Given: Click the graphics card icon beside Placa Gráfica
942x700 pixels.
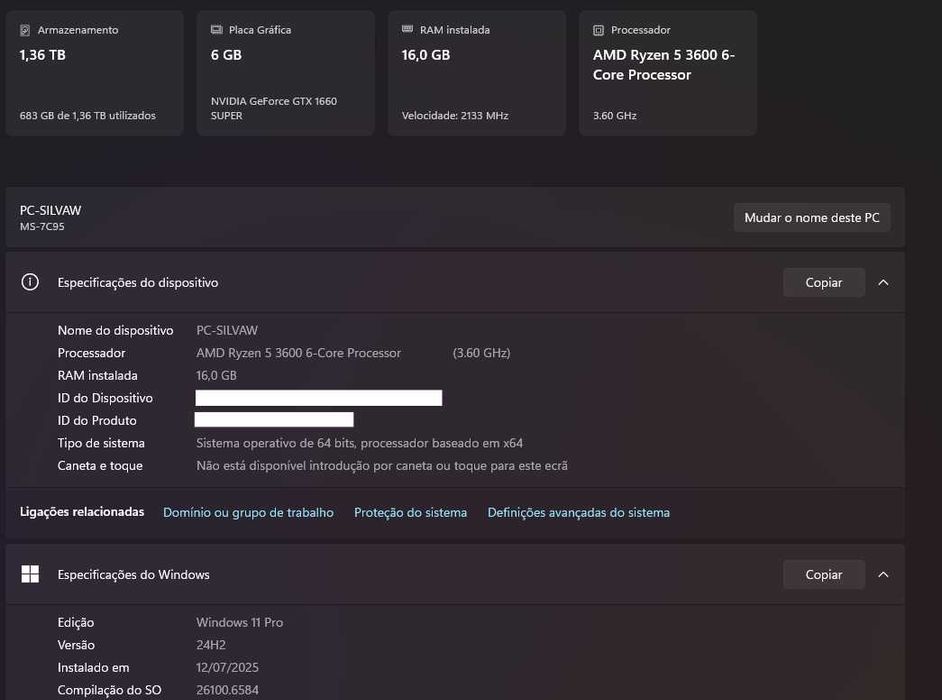Looking at the screenshot, I should (x=216, y=30).
